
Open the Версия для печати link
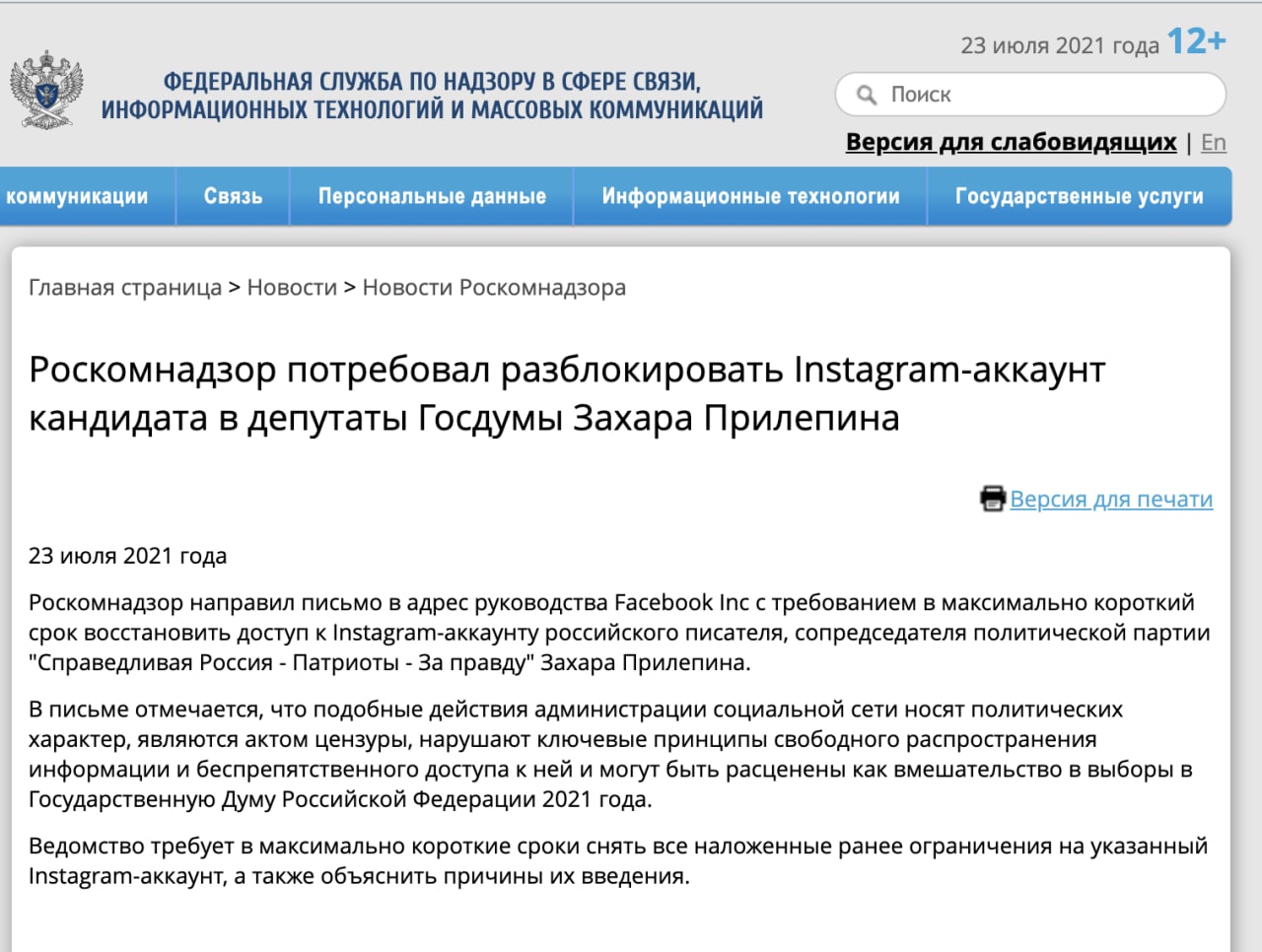pos(1111,500)
